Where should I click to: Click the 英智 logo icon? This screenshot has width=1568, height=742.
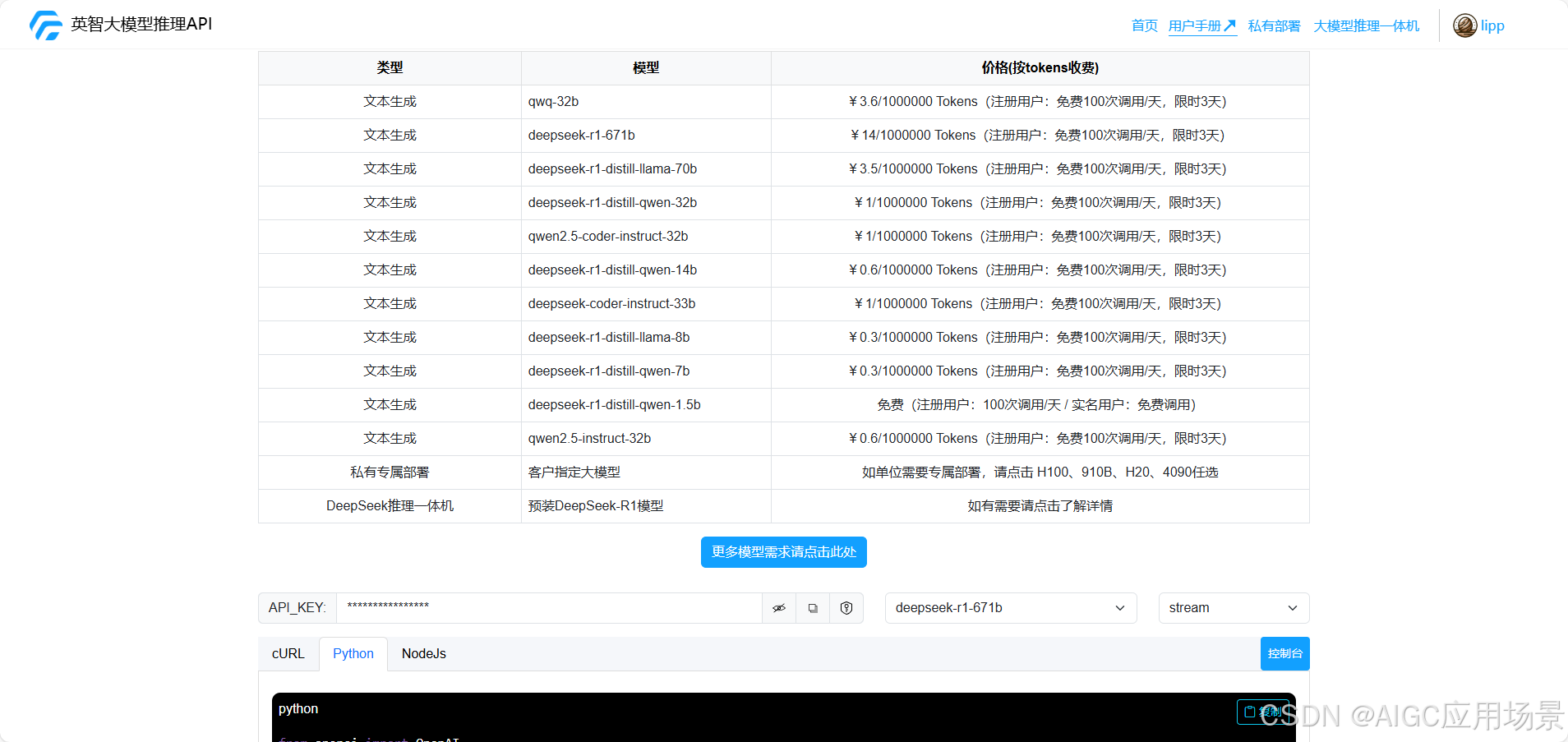click(46, 25)
